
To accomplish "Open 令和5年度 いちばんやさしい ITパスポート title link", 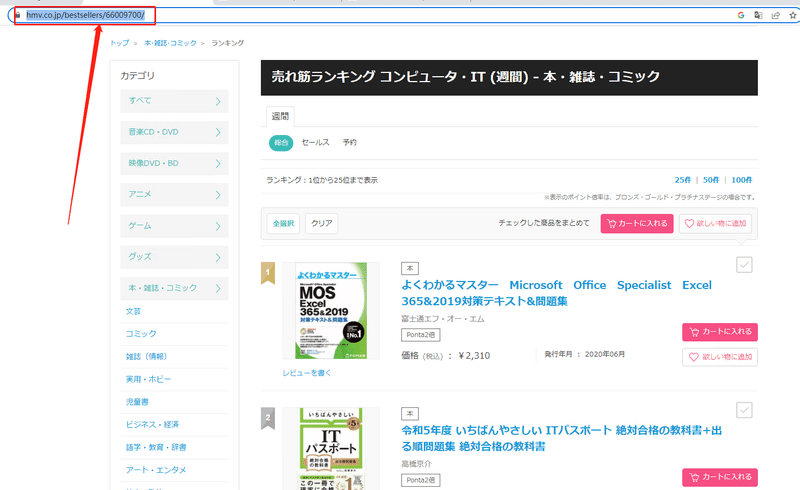I will [561, 438].
